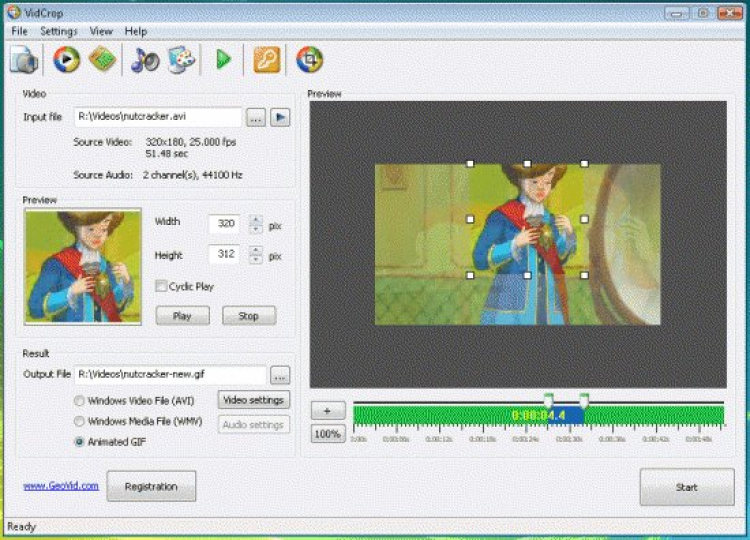The image size is (750, 540).
Task: Select Windows Media File (WMV) output format
Action: click(x=79, y=421)
